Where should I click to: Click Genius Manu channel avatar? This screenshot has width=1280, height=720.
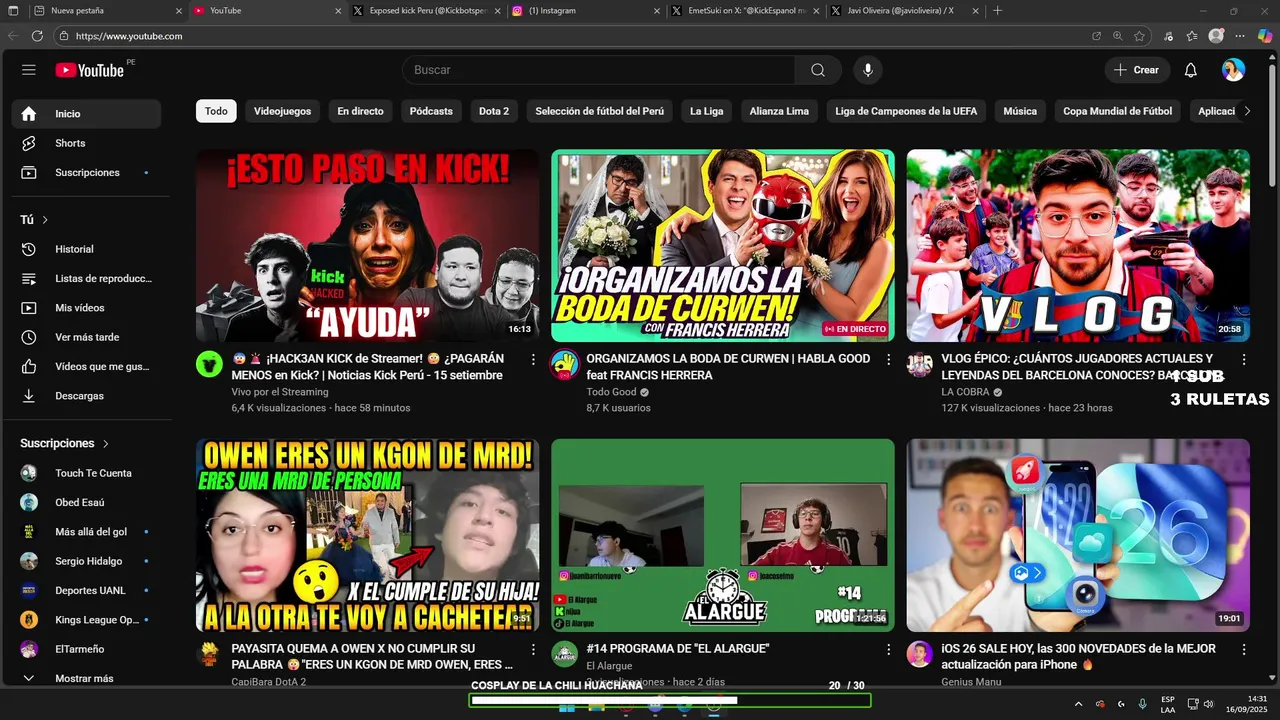pos(919,654)
